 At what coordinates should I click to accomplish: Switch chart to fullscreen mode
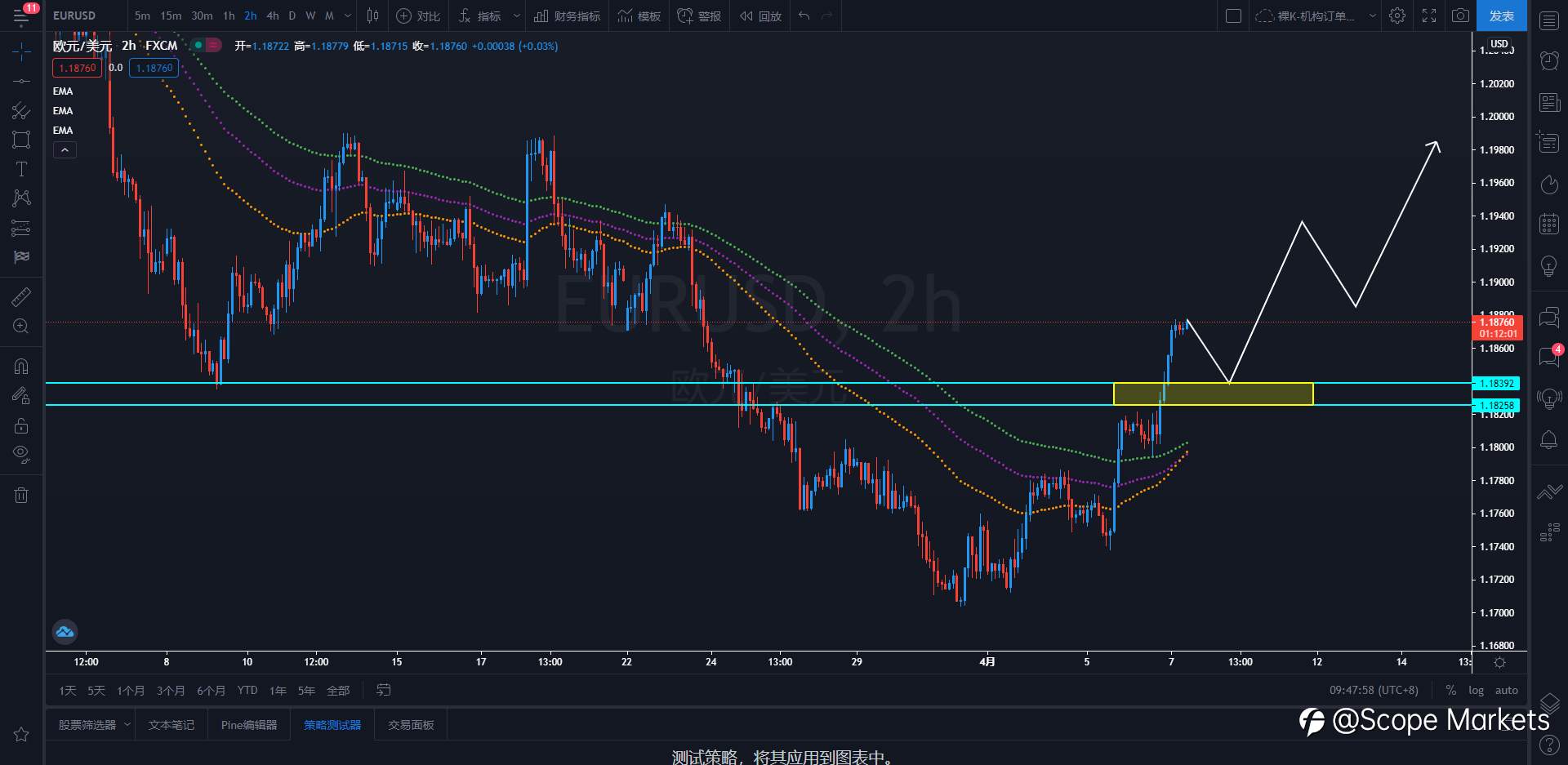click(1429, 16)
